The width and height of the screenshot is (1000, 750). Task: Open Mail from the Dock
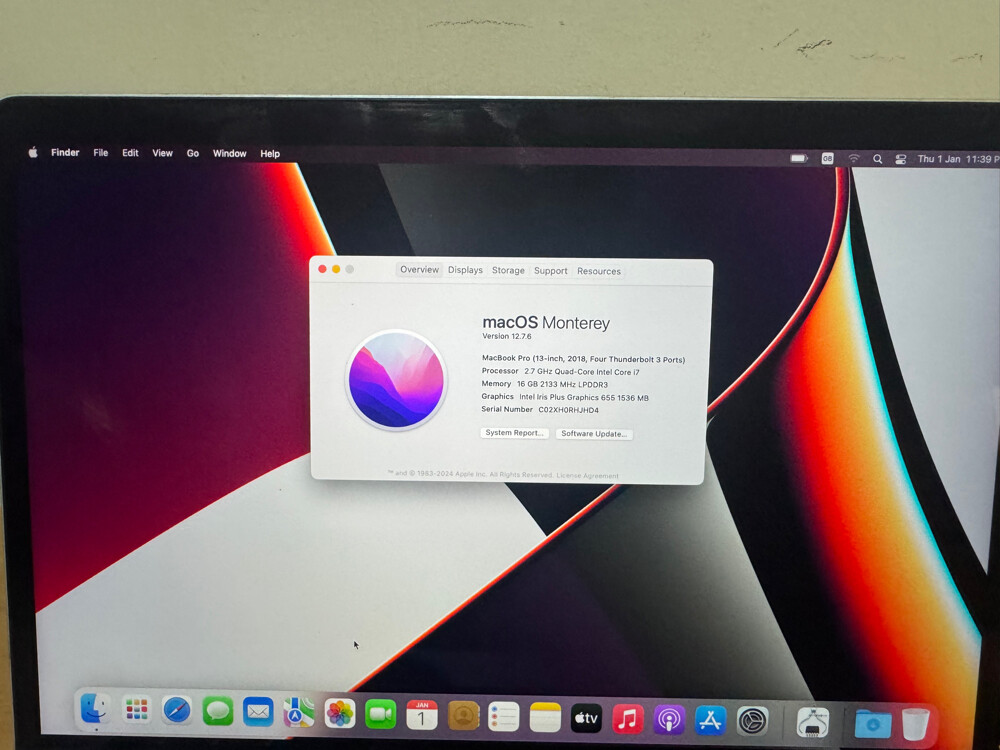pos(258,712)
